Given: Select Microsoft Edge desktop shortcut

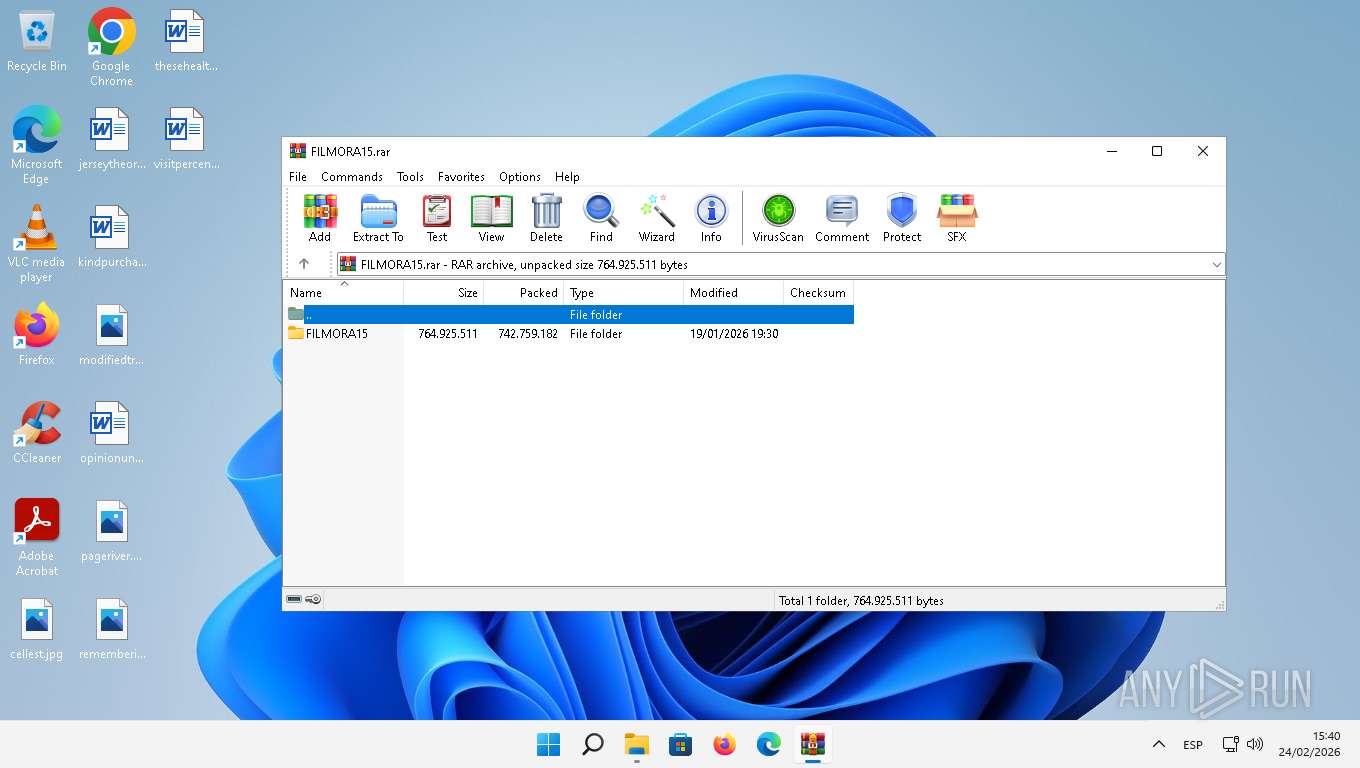Looking at the screenshot, I should [36, 146].
